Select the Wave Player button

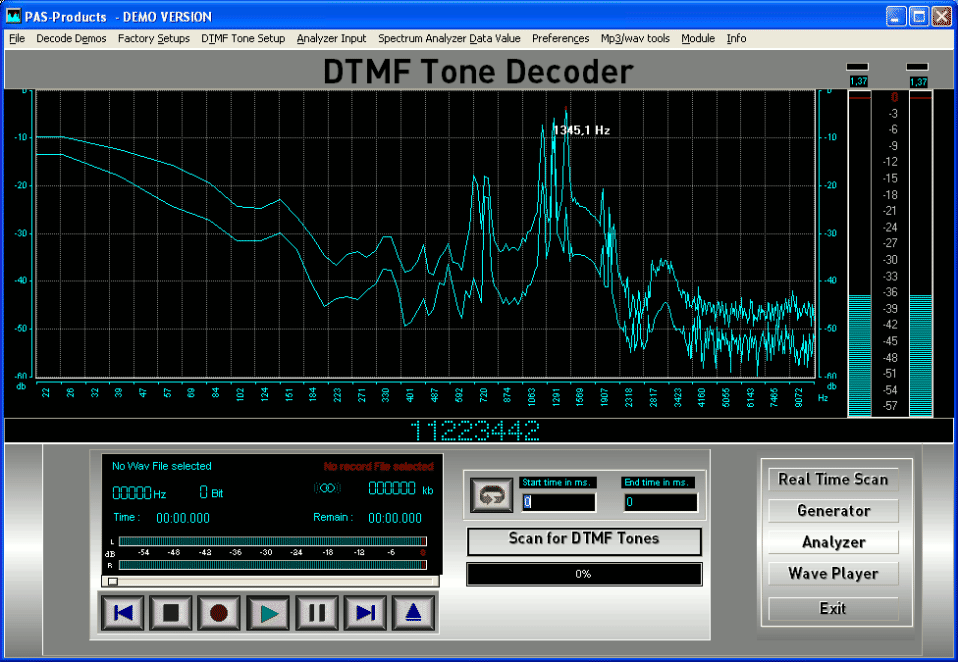pyautogui.click(x=833, y=574)
